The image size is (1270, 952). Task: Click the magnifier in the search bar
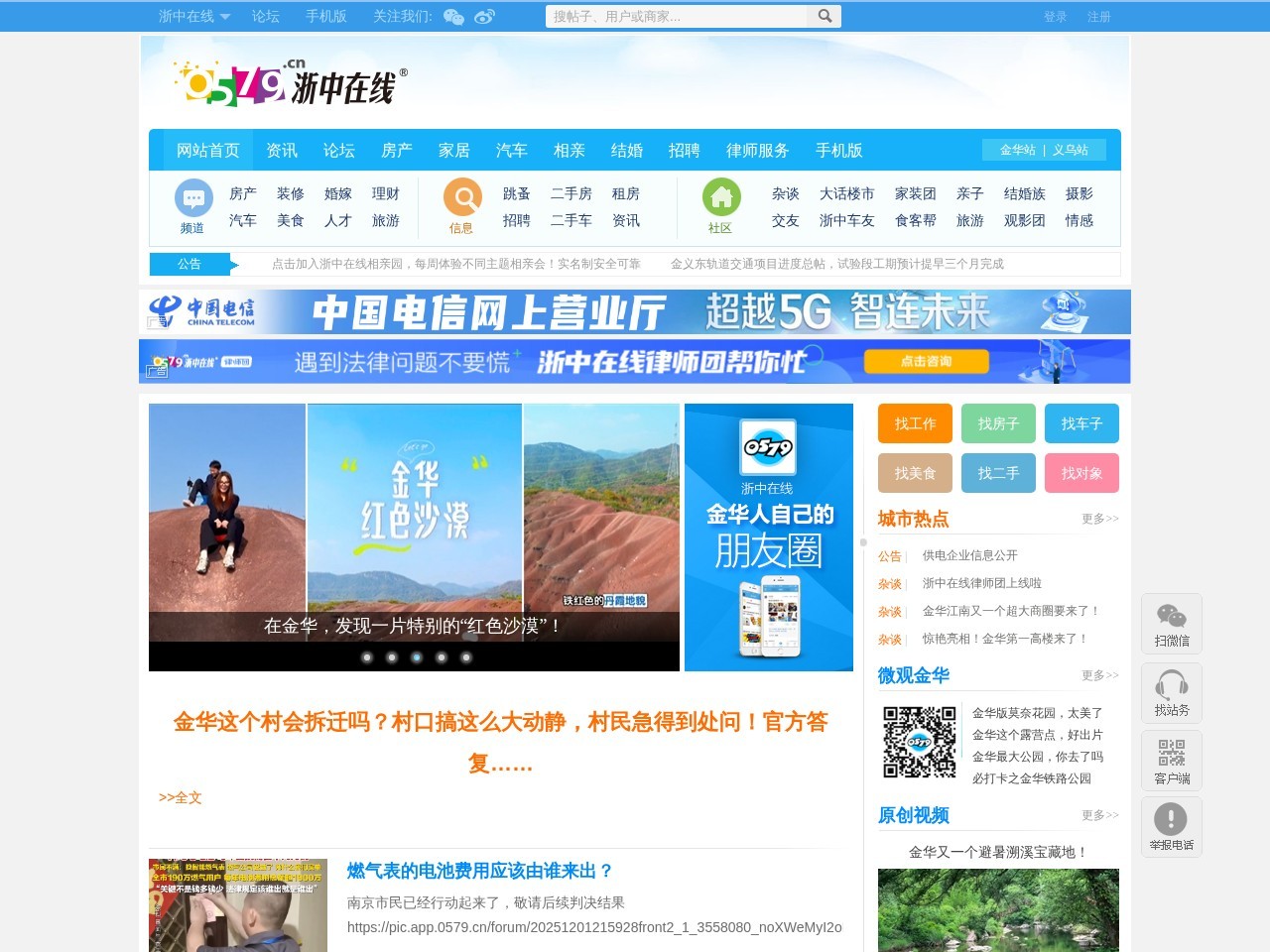click(825, 16)
